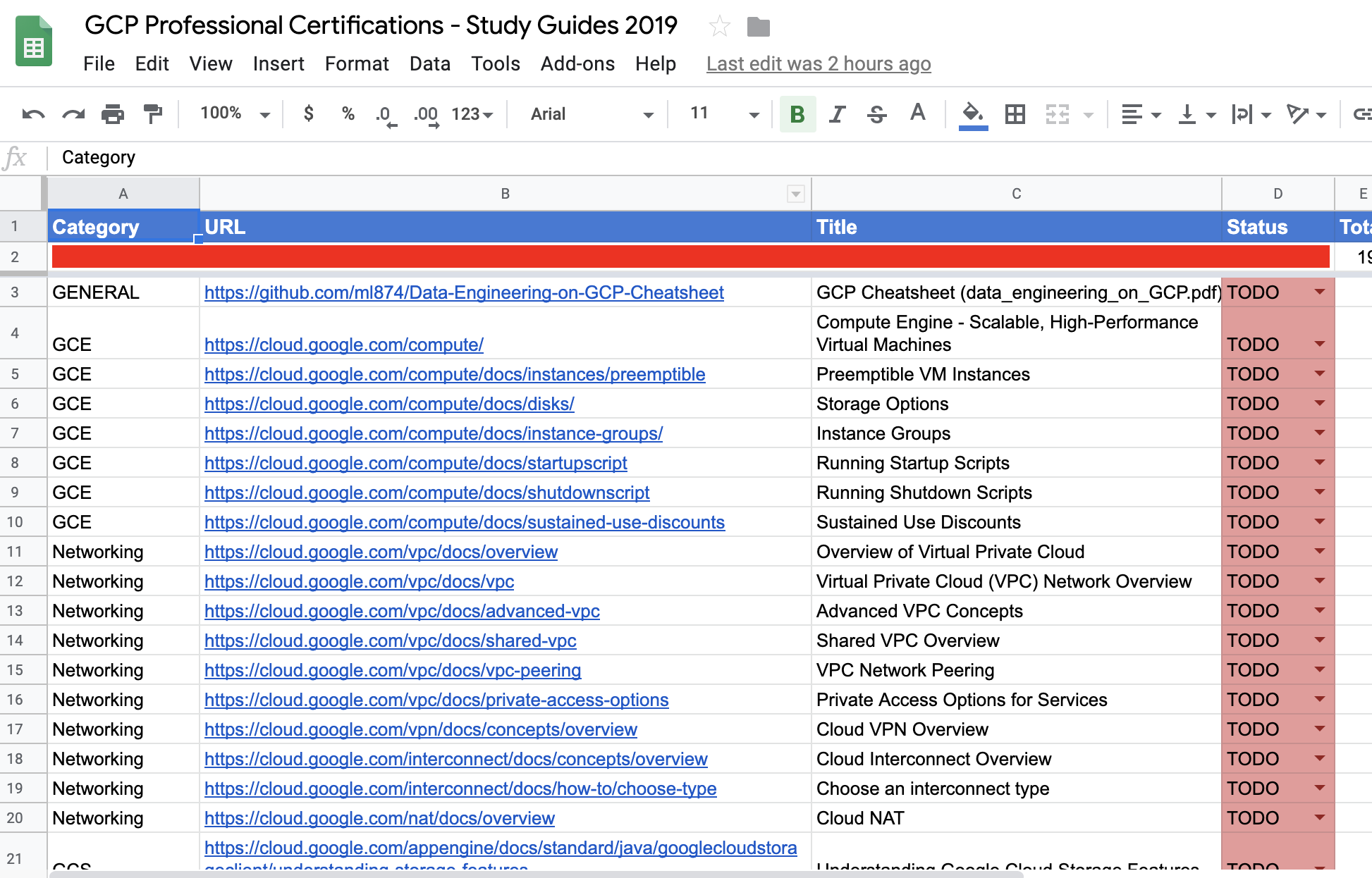
Task: Open the text color picker
Action: click(x=917, y=113)
